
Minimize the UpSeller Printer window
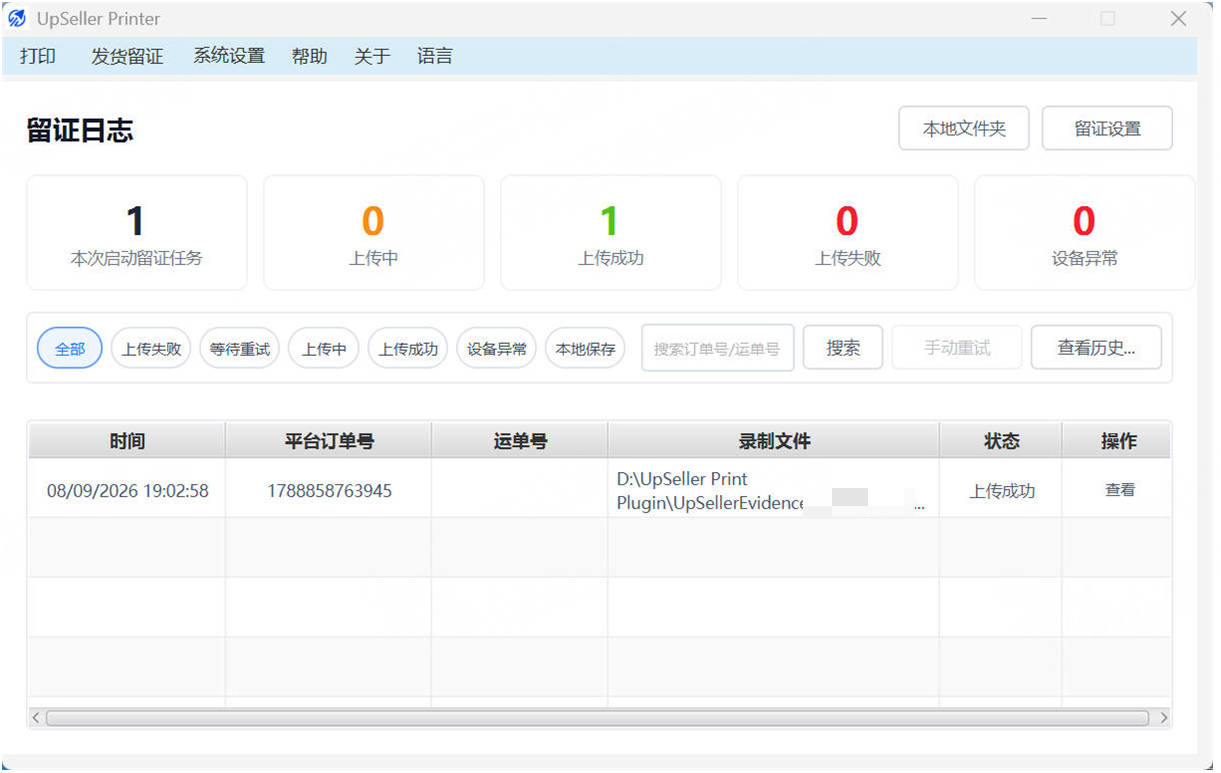tap(1040, 19)
